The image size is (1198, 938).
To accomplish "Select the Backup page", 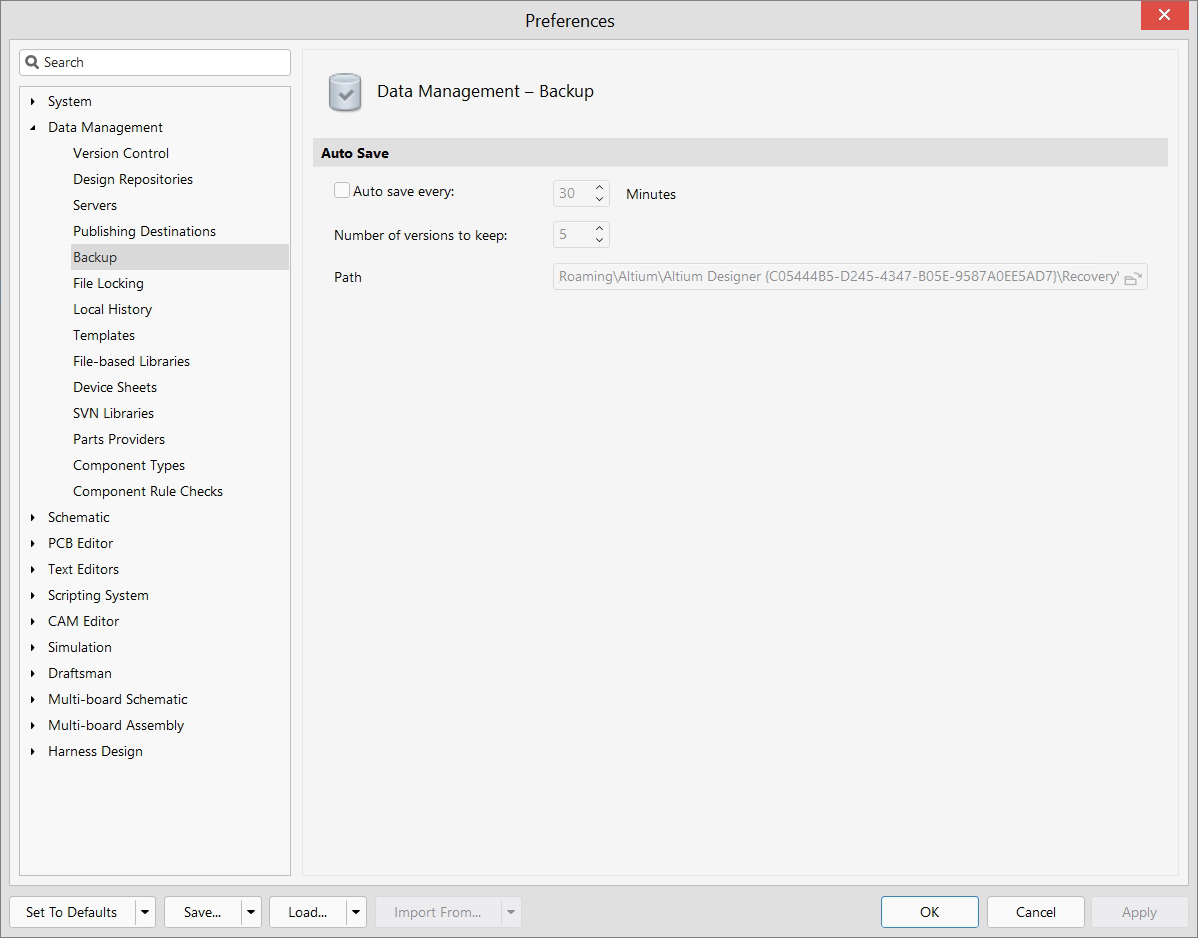I will [180, 257].
